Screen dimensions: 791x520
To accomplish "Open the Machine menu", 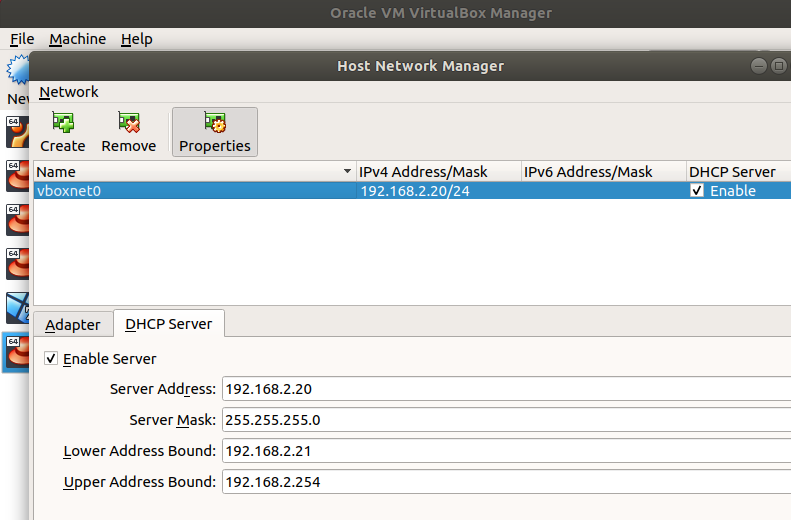I will click(x=78, y=39).
